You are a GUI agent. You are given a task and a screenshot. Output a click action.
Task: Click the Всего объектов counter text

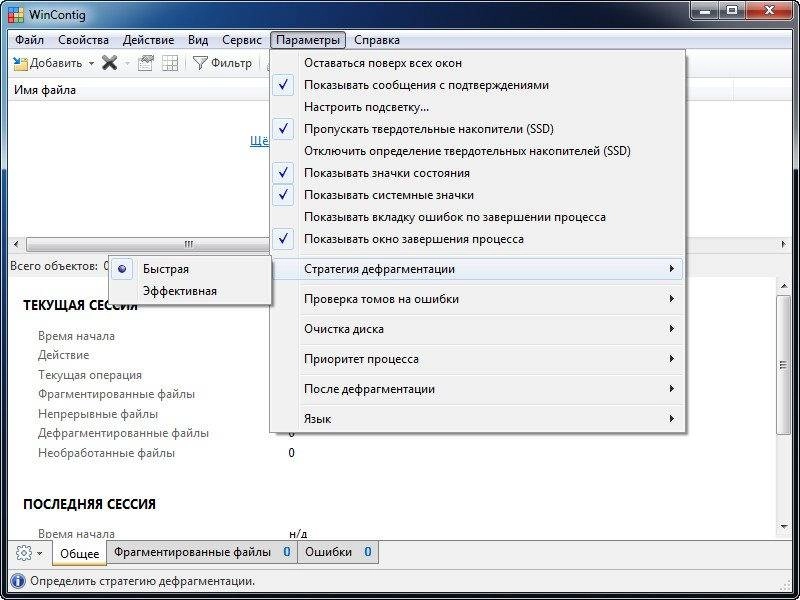pos(59,266)
